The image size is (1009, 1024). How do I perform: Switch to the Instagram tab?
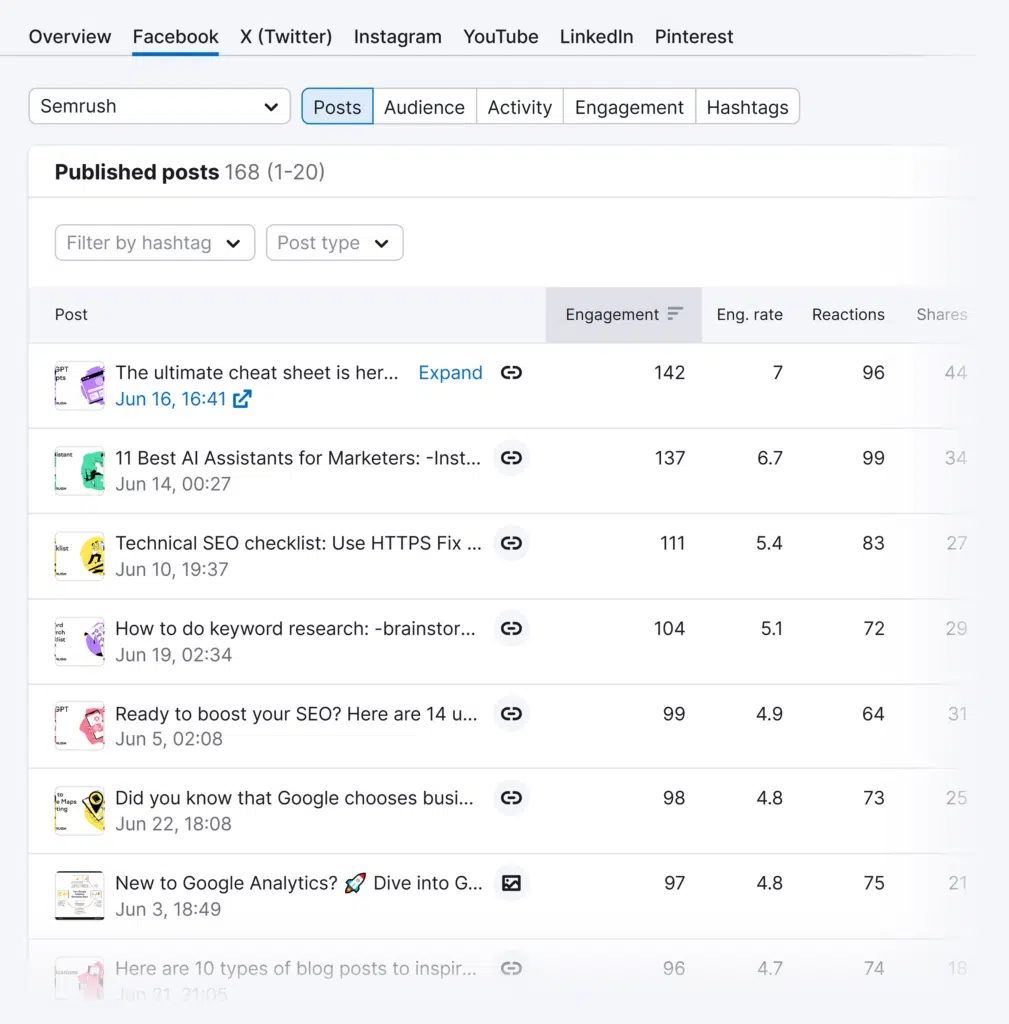tap(397, 37)
